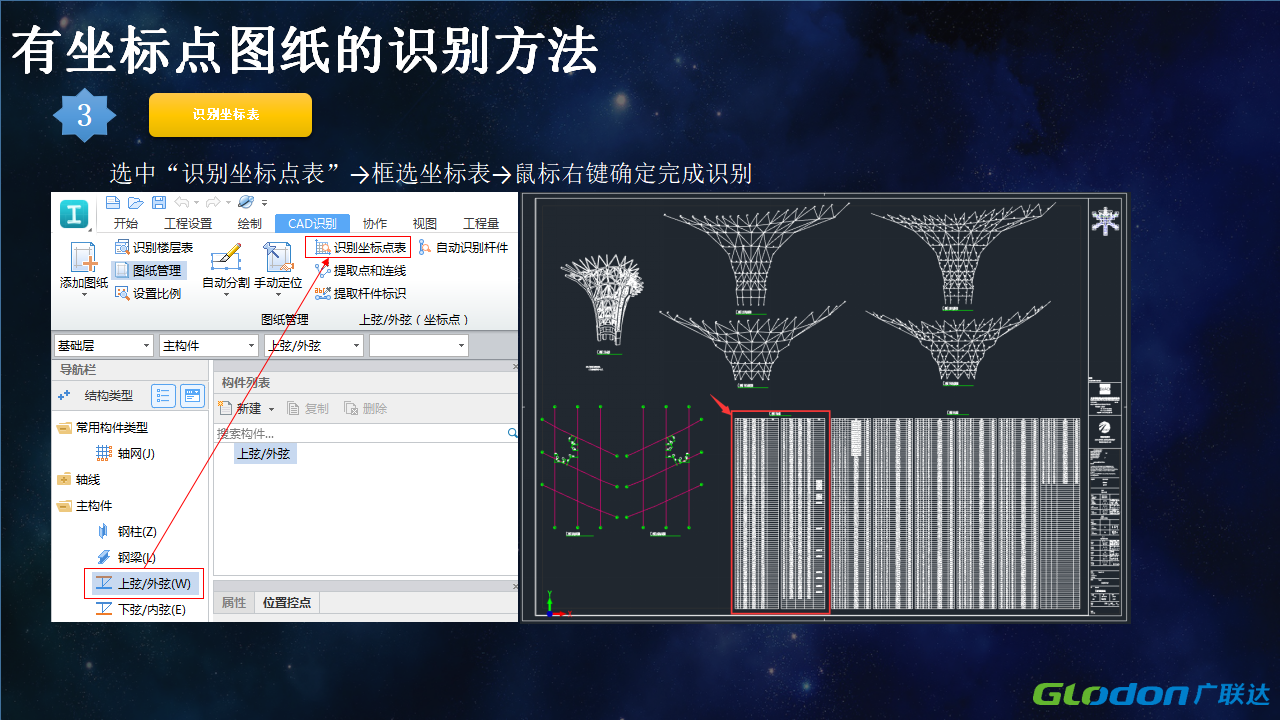Click the redo arrow icon
1280x720 pixels.
pyautogui.click(x=212, y=202)
